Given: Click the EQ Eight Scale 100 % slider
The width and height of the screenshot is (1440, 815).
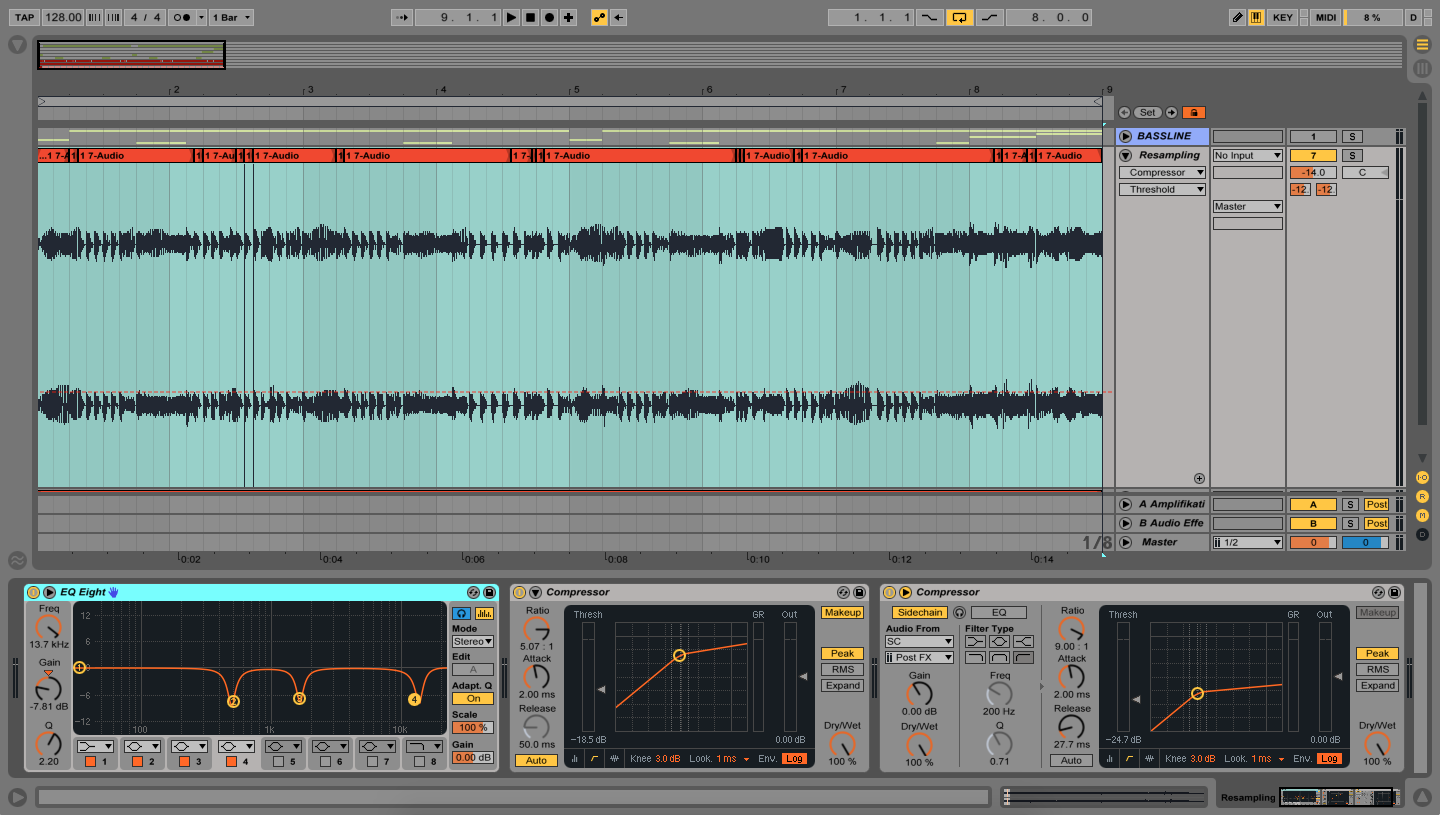Looking at the screenshot, I should click(473, 727).
